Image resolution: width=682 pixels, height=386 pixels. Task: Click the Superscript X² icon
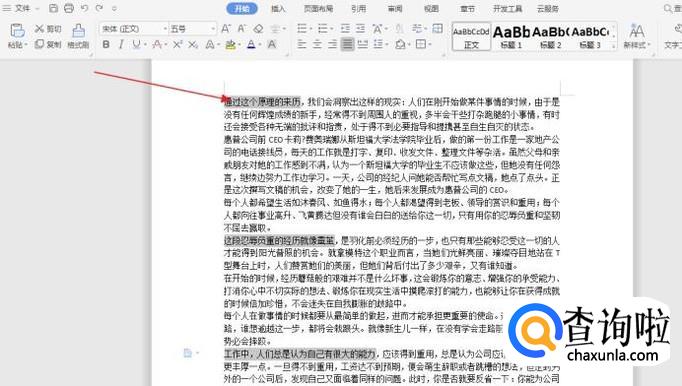tap(177, 44)
